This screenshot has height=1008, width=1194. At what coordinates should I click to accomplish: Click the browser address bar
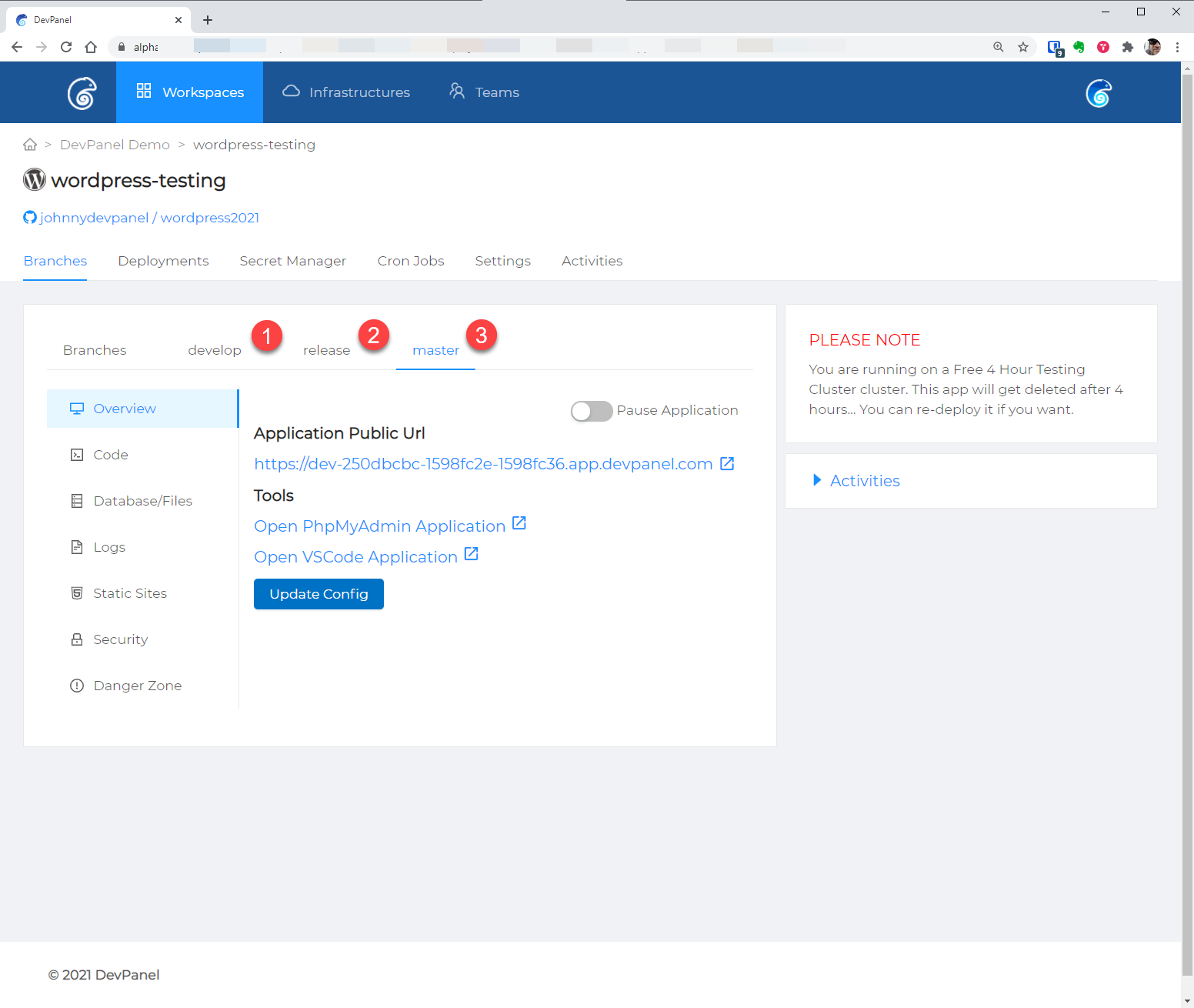[539, 47]
